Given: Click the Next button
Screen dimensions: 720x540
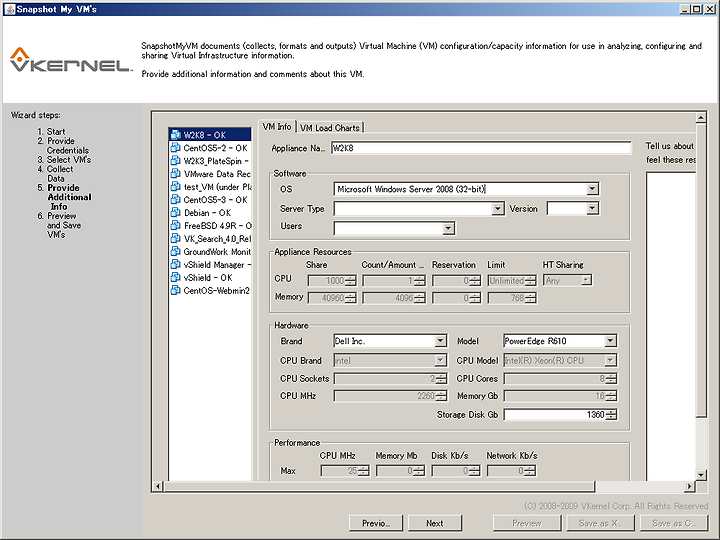Looking at the screenshot, I should click(434, 523).
